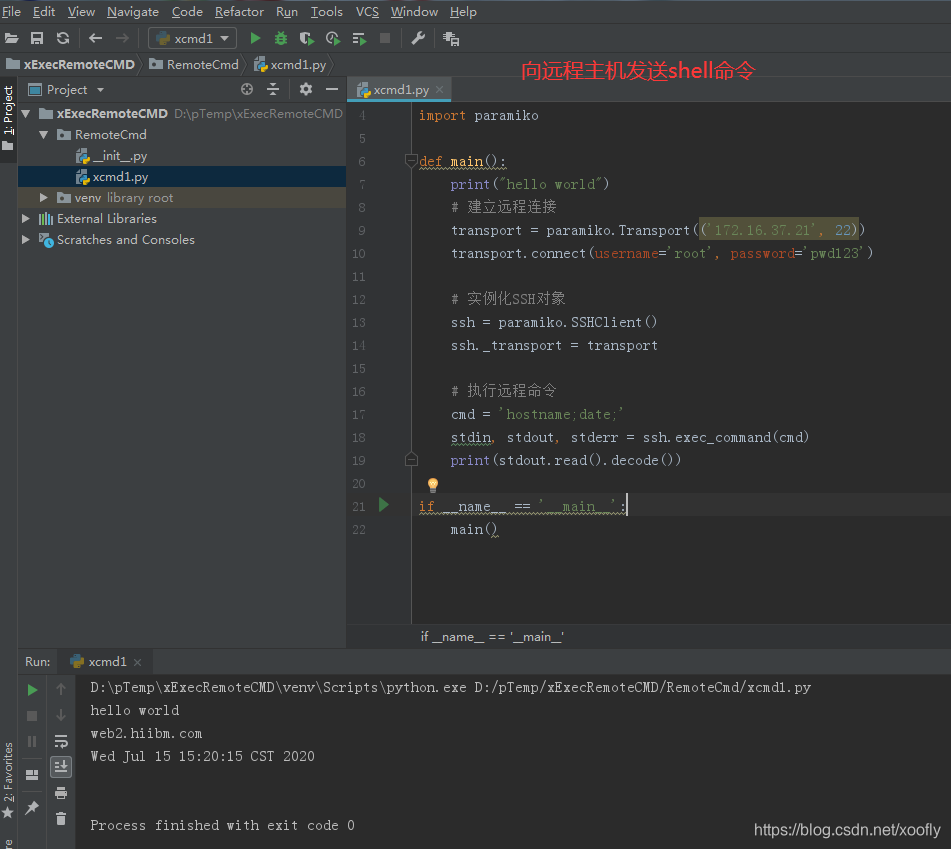Save all files with the save icon
The image size is (951, 849).
pos(38,38)
